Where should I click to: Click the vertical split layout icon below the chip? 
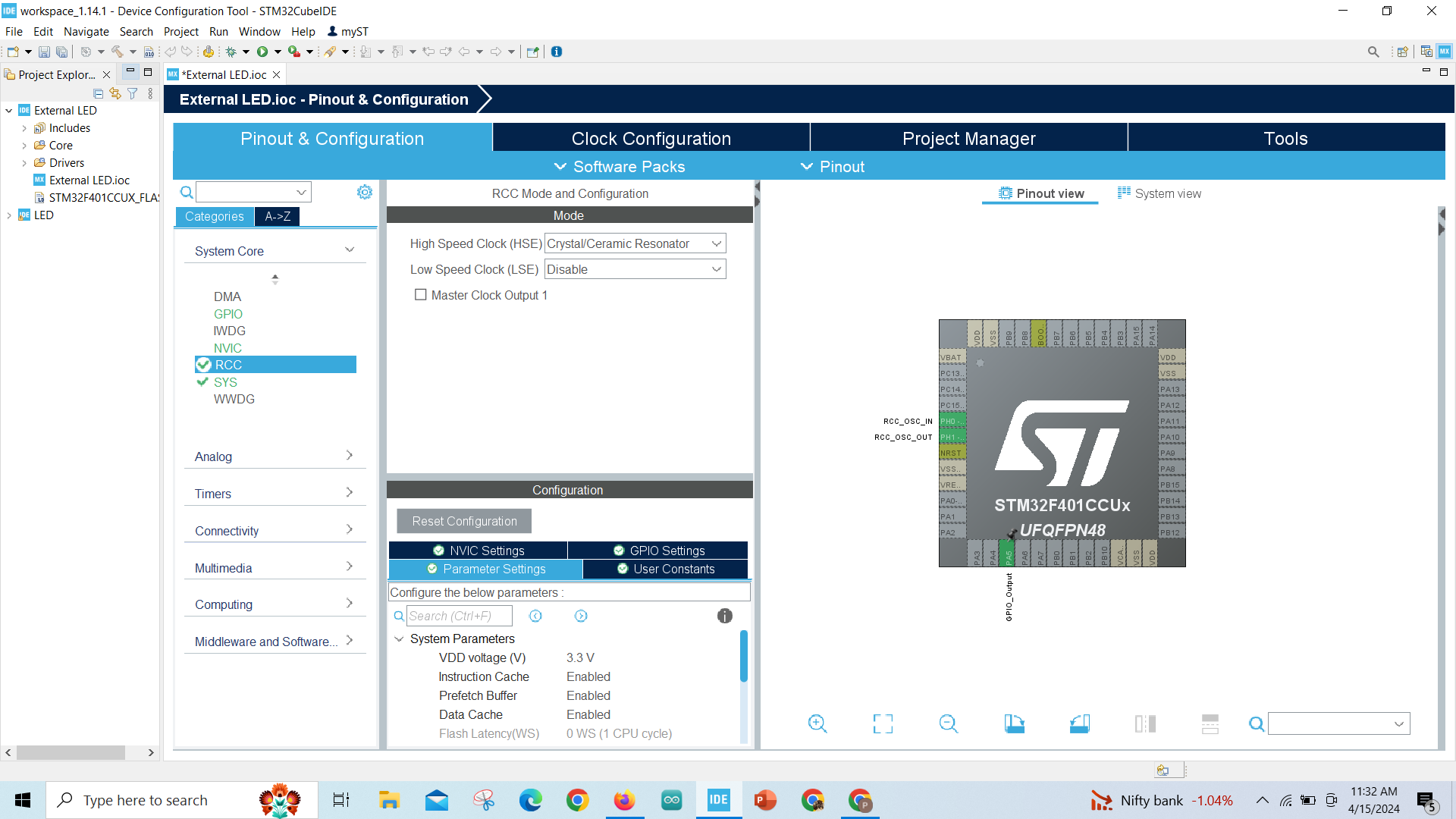tap(1145, 723)
